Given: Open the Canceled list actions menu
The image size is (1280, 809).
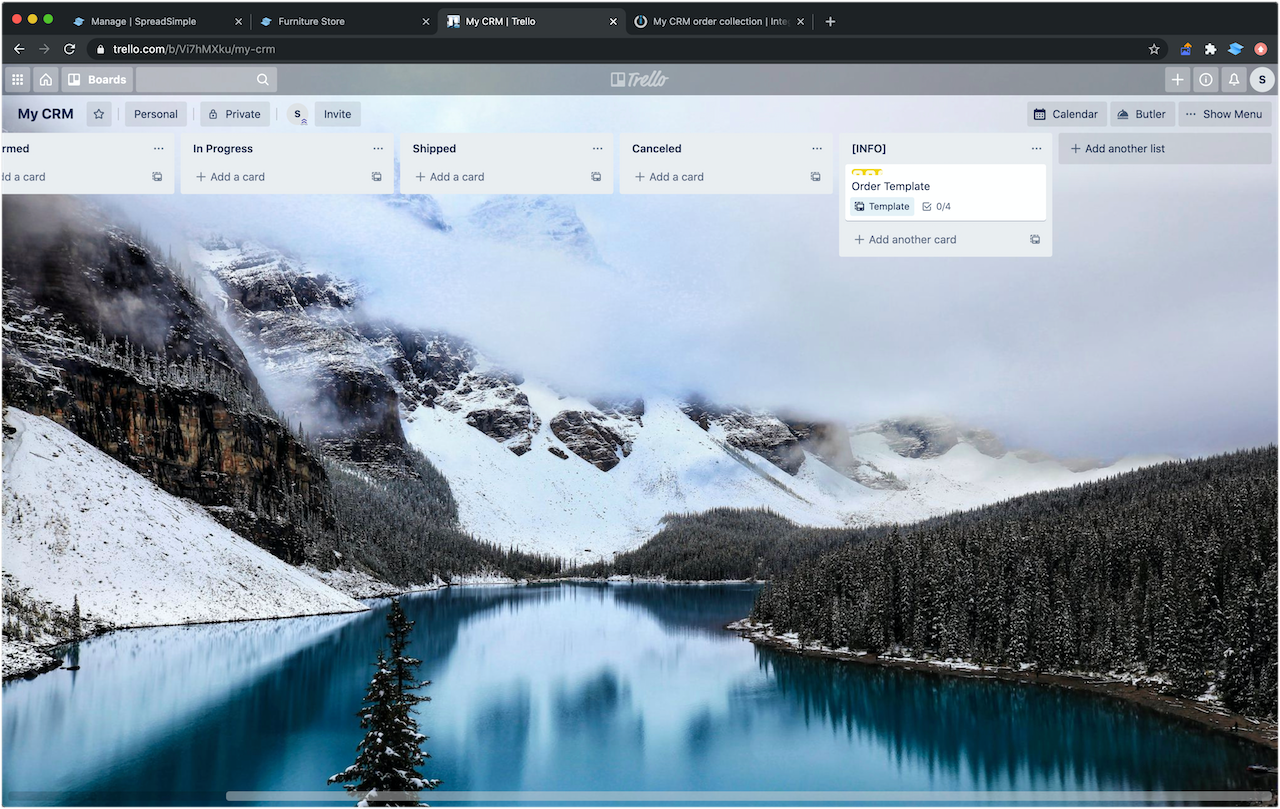Looking at the screenshot, I should point(818,148).
